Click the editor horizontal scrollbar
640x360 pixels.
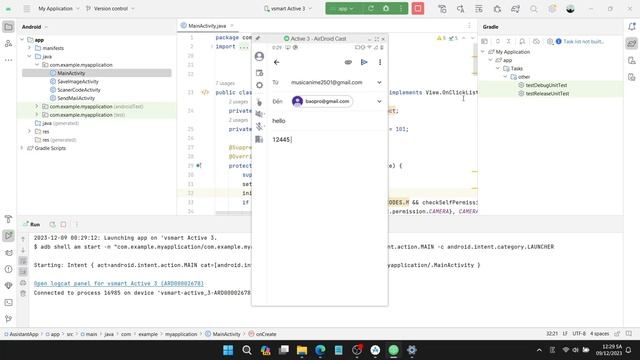click(233, 213)
